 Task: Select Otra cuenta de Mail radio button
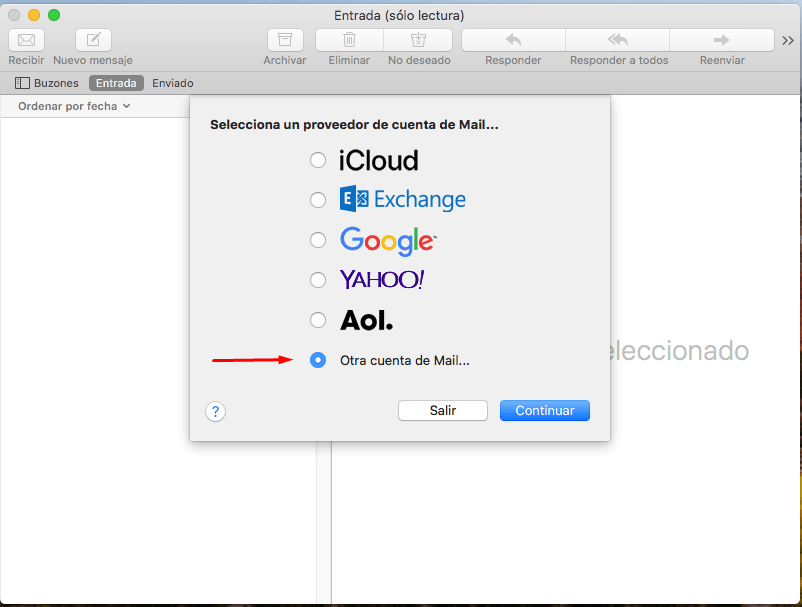tap(318, 360)
